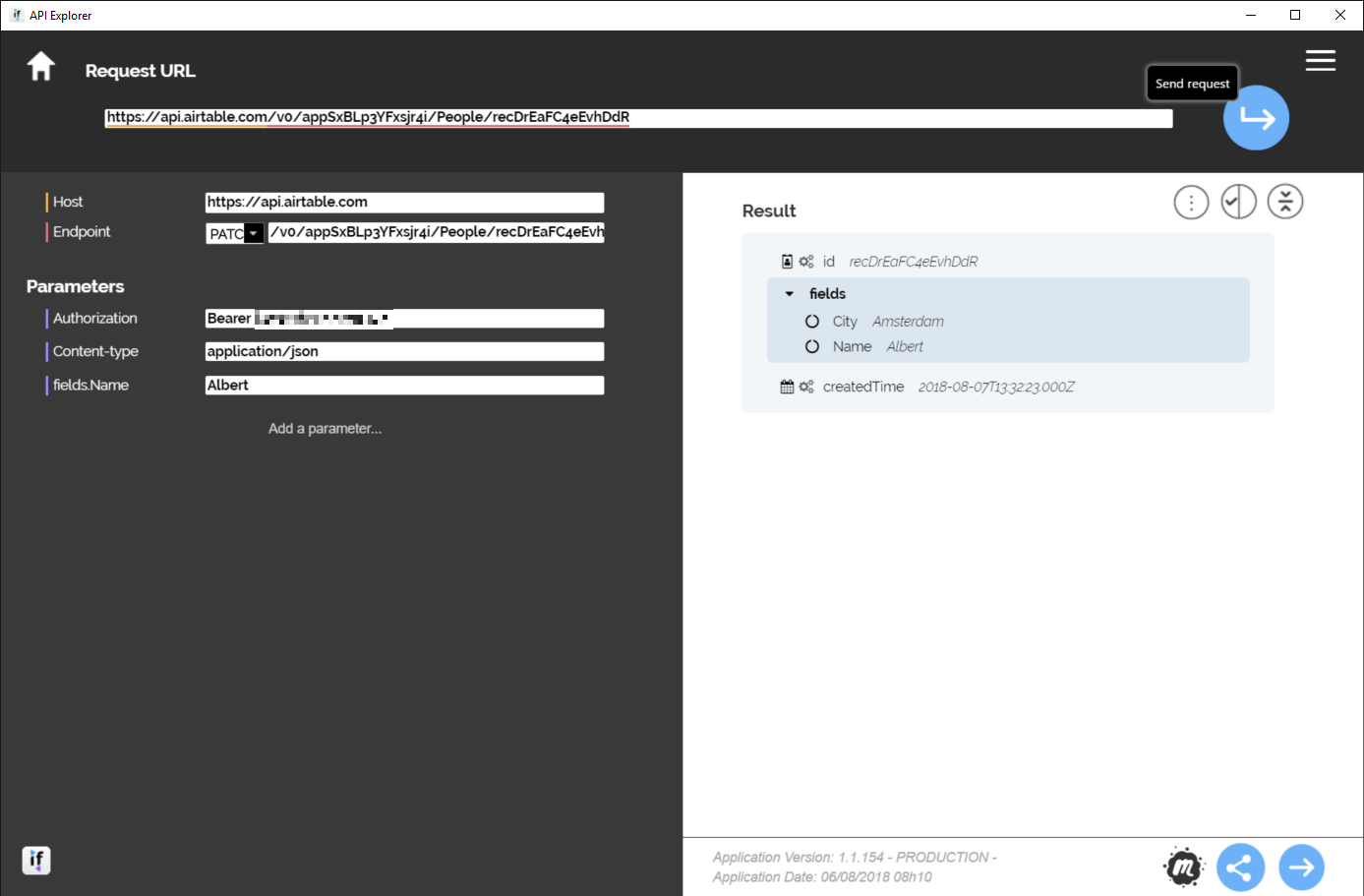This screenshot has width=1364, height=896.
Task: Open result options three-dot menu
Action: [1191, 203]
